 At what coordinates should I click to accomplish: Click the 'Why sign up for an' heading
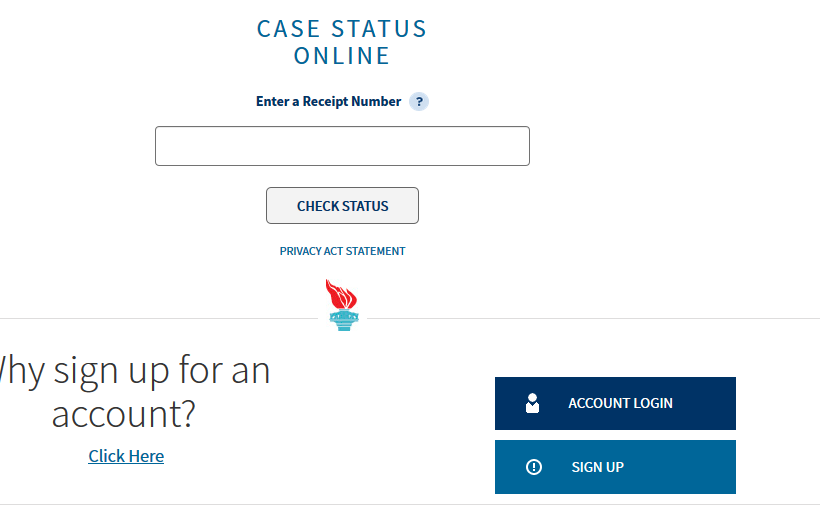tap(135, 371)
